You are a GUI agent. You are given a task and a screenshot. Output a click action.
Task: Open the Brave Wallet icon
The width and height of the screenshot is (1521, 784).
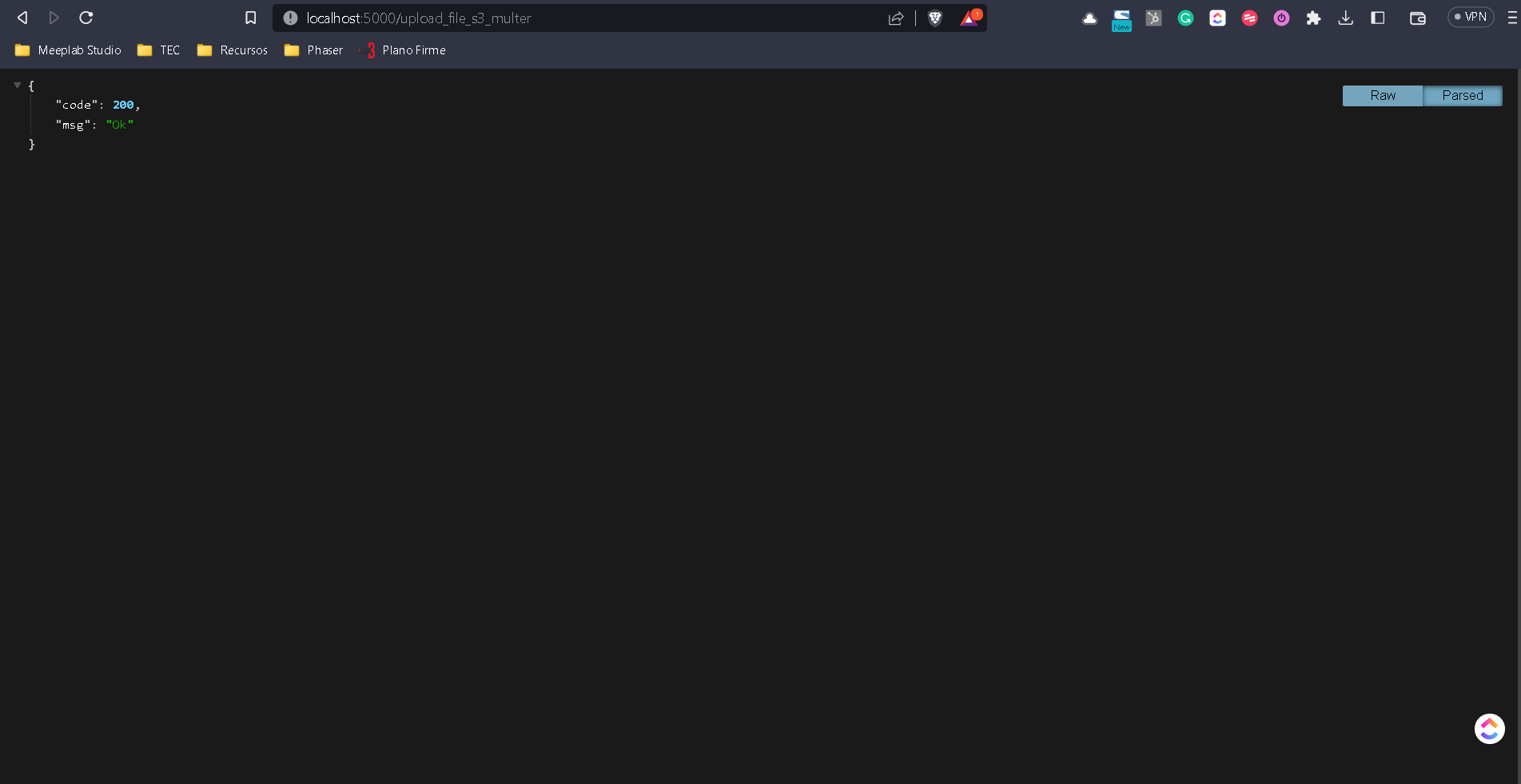pos(1417,18)
